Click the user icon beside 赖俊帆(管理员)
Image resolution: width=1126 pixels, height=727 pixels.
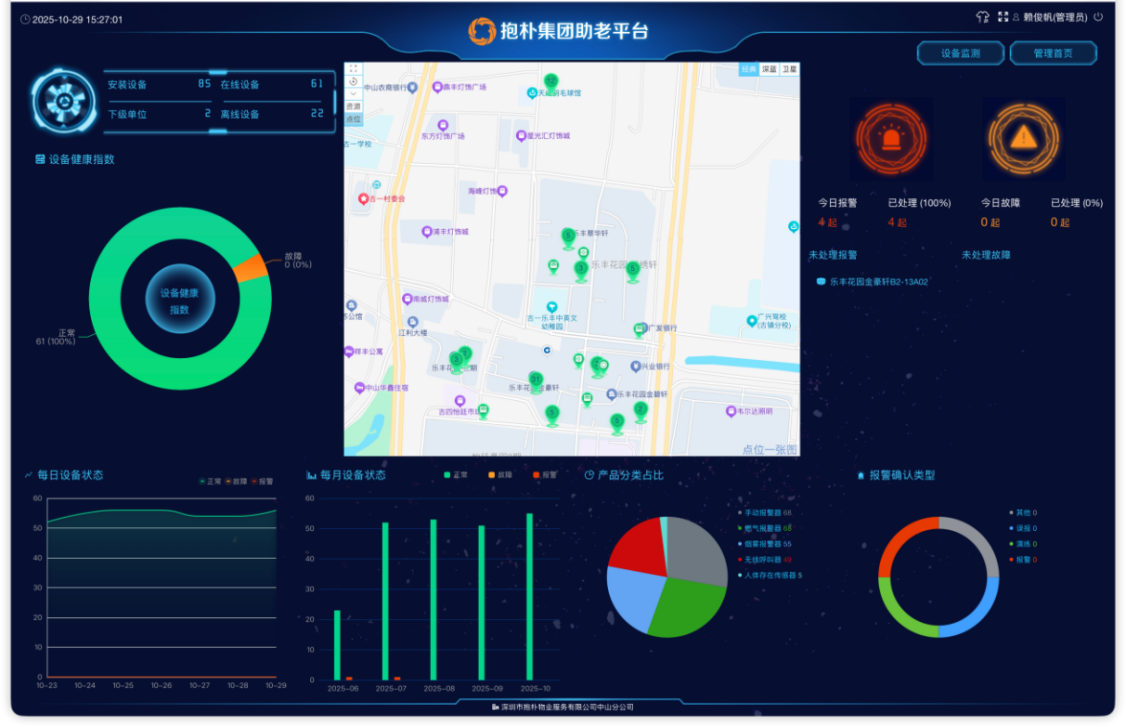[x=1016, y=17]
